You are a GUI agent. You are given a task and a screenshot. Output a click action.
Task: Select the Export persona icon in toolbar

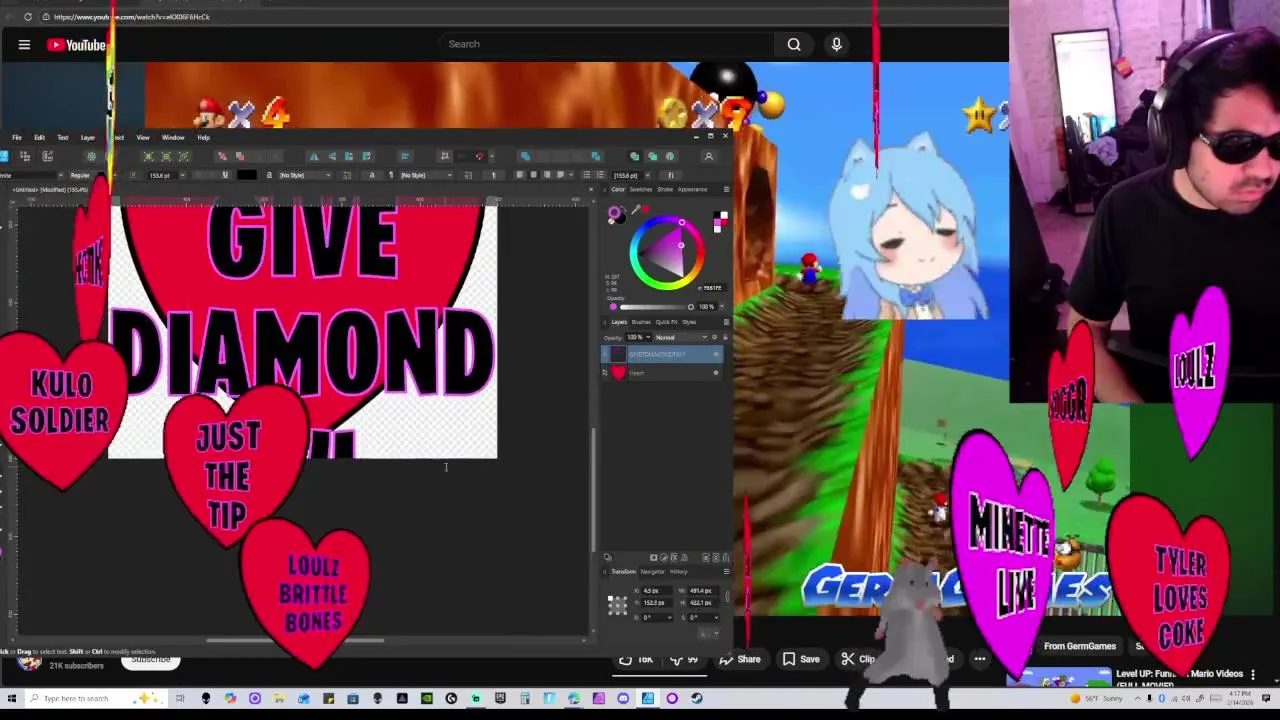click(x=47, y=156)
